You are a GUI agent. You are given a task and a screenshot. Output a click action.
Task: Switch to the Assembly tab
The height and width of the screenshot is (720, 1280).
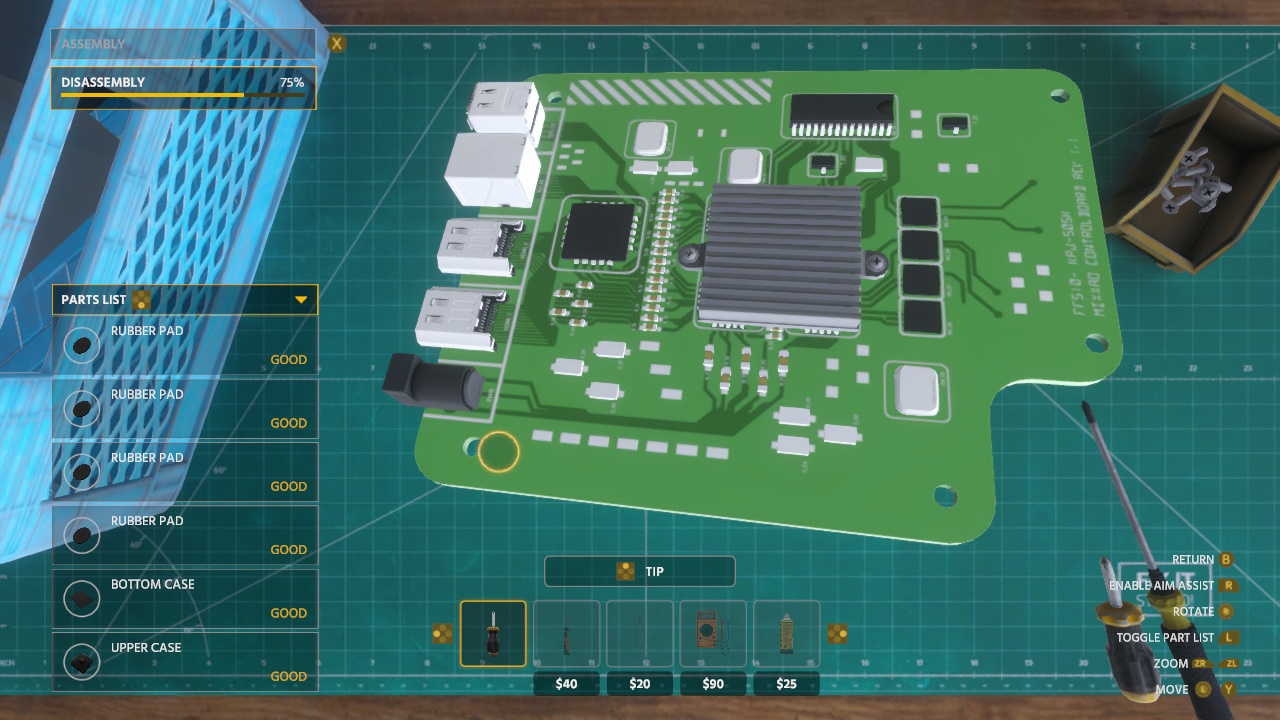click(x=184, y=44)
